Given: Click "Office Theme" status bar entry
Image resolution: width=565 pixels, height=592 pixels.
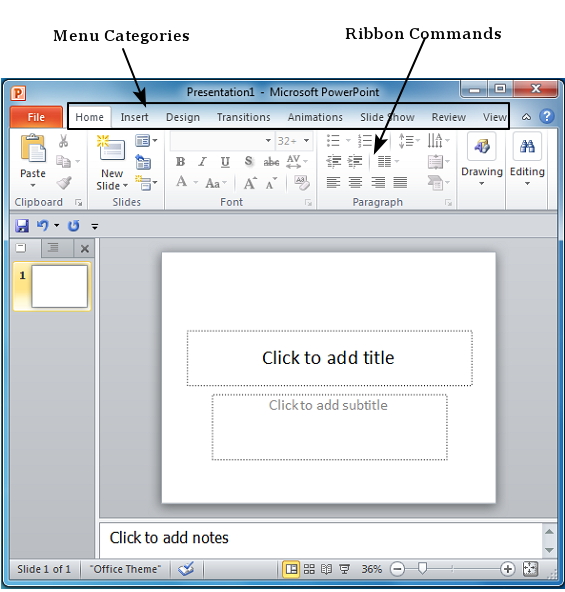Looking at the screenshot, I should click(x=125, y=569).
